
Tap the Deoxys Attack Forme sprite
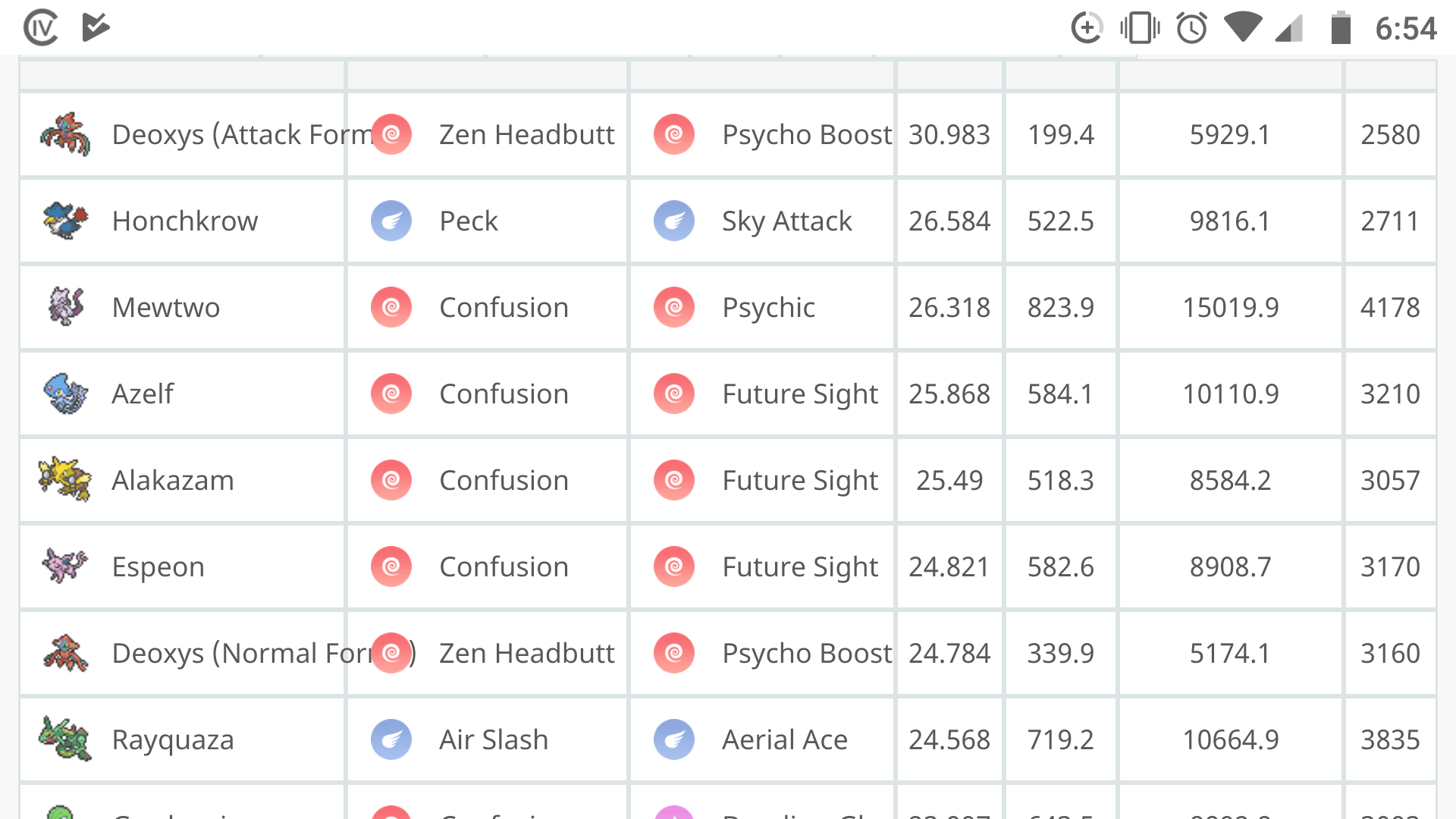coord(65,134)
